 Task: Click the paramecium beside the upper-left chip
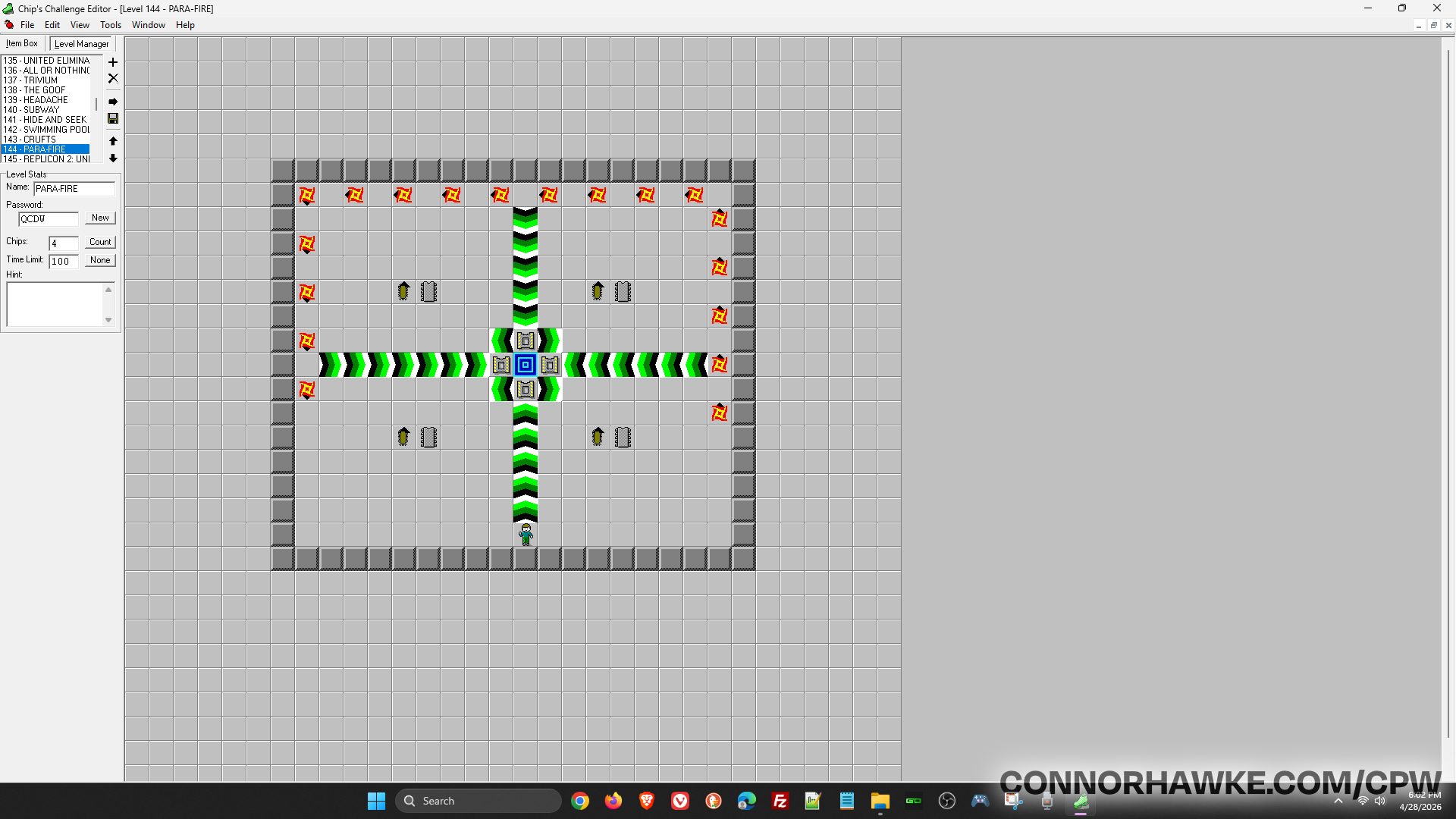404,292
